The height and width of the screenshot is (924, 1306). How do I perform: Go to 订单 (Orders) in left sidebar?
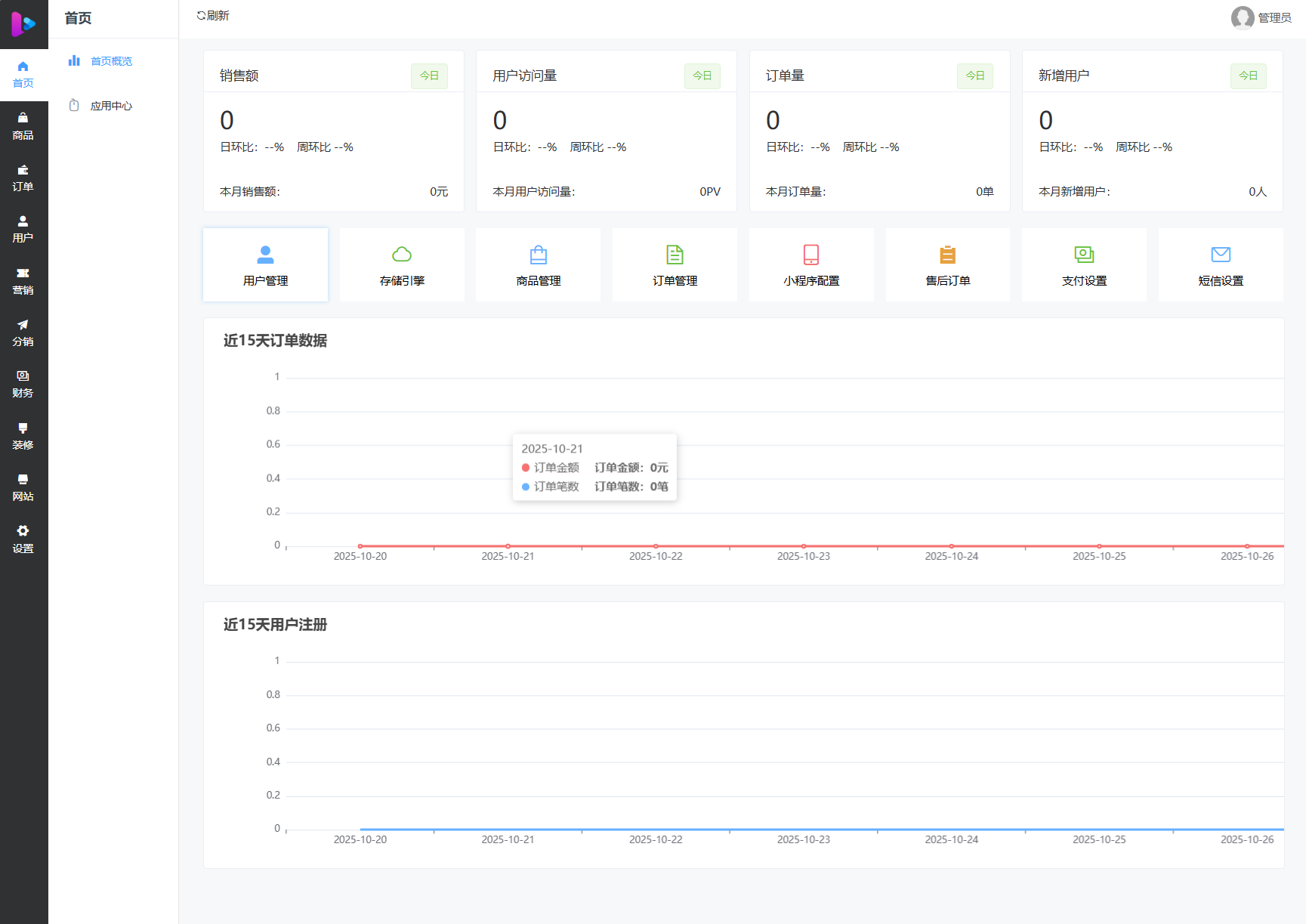pos(23,178)
